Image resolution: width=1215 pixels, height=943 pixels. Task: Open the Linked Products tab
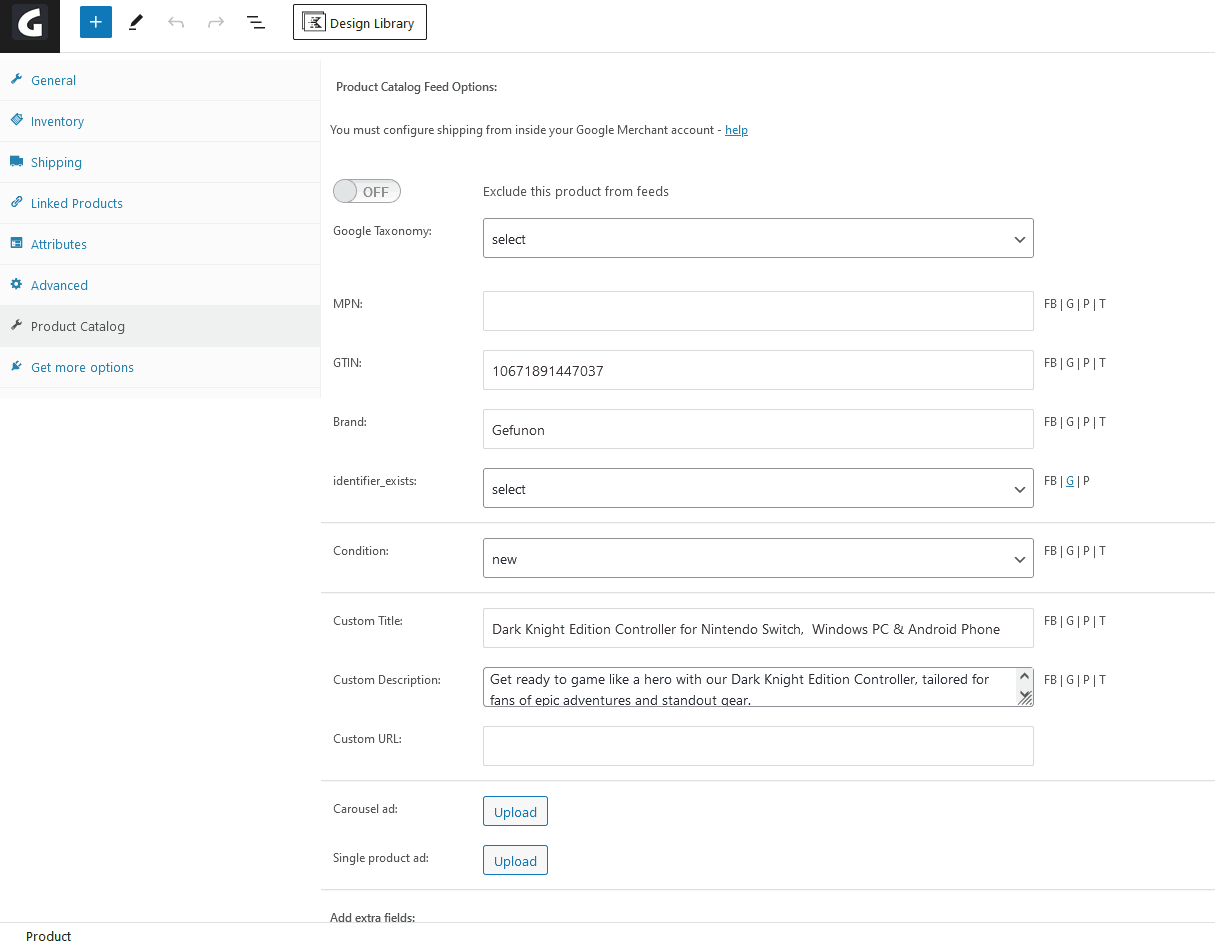76,203
